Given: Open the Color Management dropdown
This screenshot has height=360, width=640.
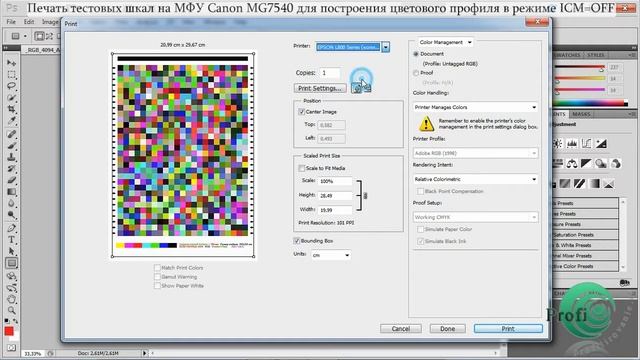Looking at the screenshot, I should coord(445,42).
